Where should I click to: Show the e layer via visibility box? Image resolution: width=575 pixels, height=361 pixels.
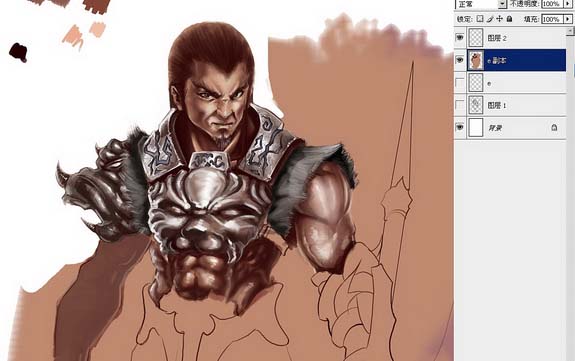(x=459, y=83)
